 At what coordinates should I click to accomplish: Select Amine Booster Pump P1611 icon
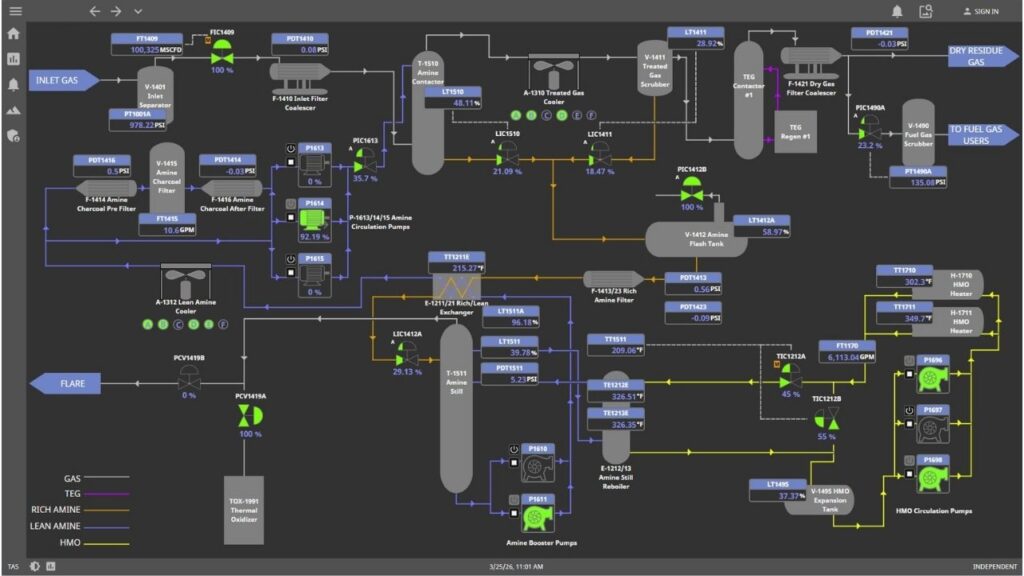537,518
